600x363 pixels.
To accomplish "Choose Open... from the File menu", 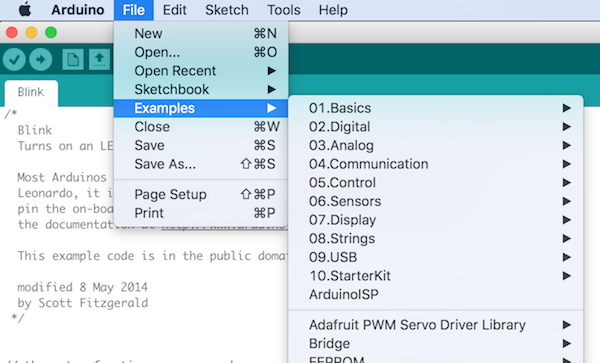I will (201, 52).
